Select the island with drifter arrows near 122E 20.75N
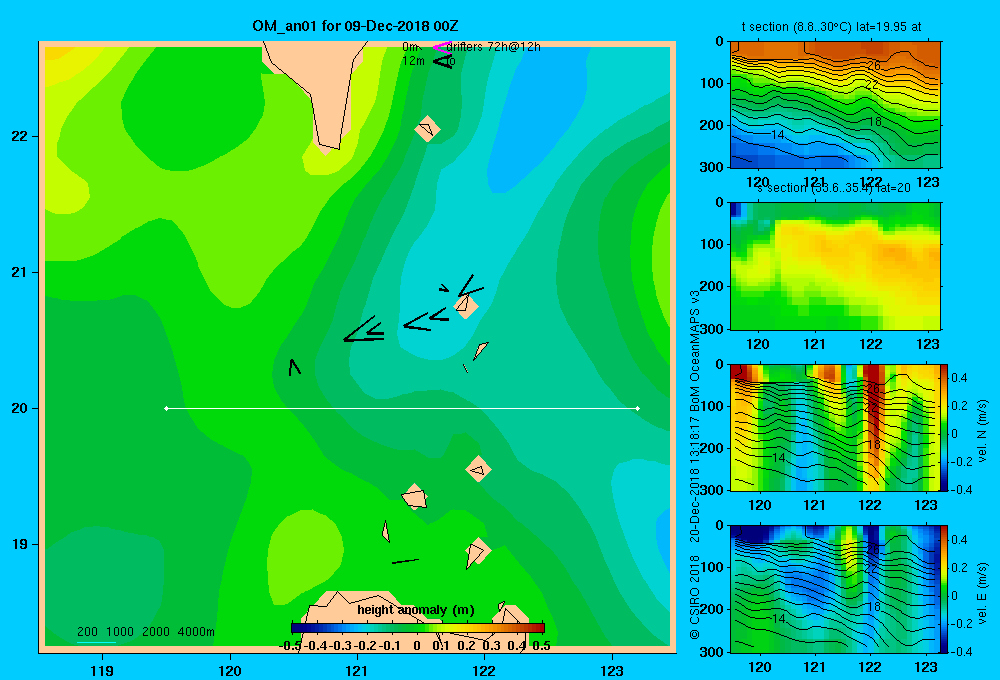 (x=466, y=306)
